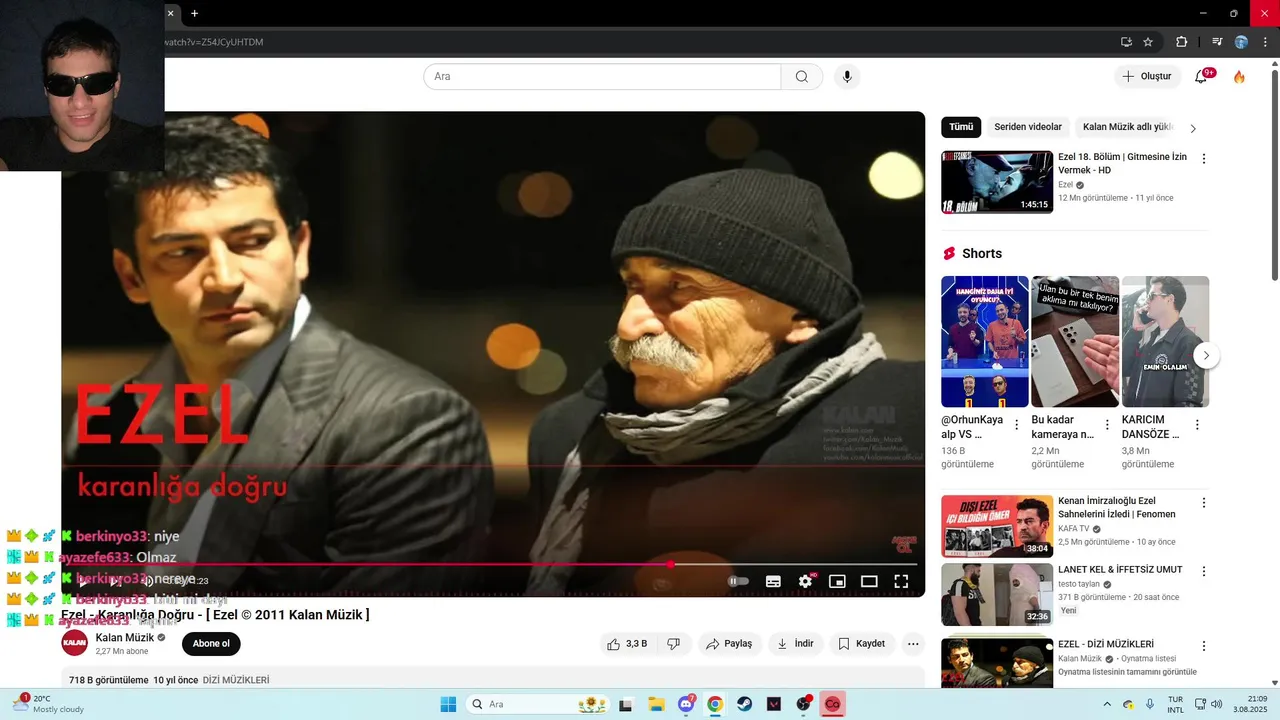Open options menu for Ezel 18. Bölüm
Viewport: 1280px width, 720px height.
coord(1204,159)
